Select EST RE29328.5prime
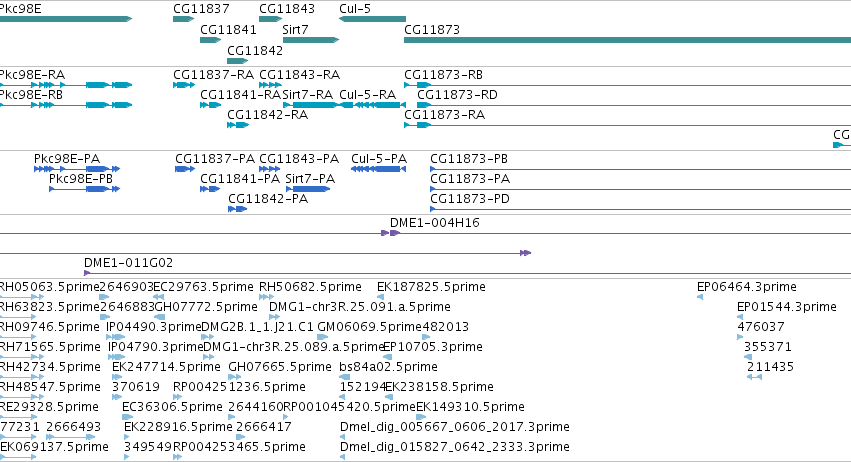 pyautogui.click(x=49, y=407)
